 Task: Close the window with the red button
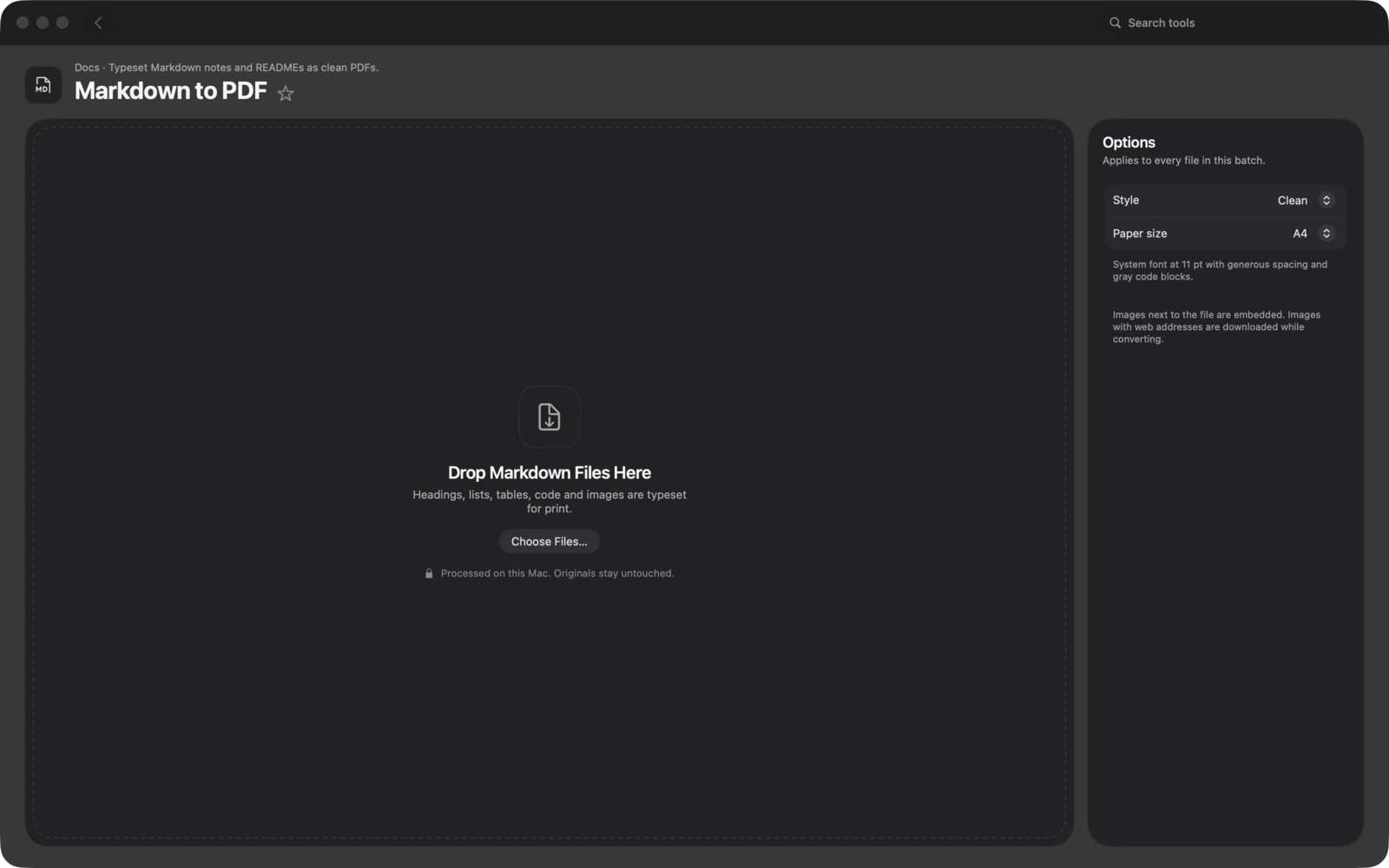[23, 23]
